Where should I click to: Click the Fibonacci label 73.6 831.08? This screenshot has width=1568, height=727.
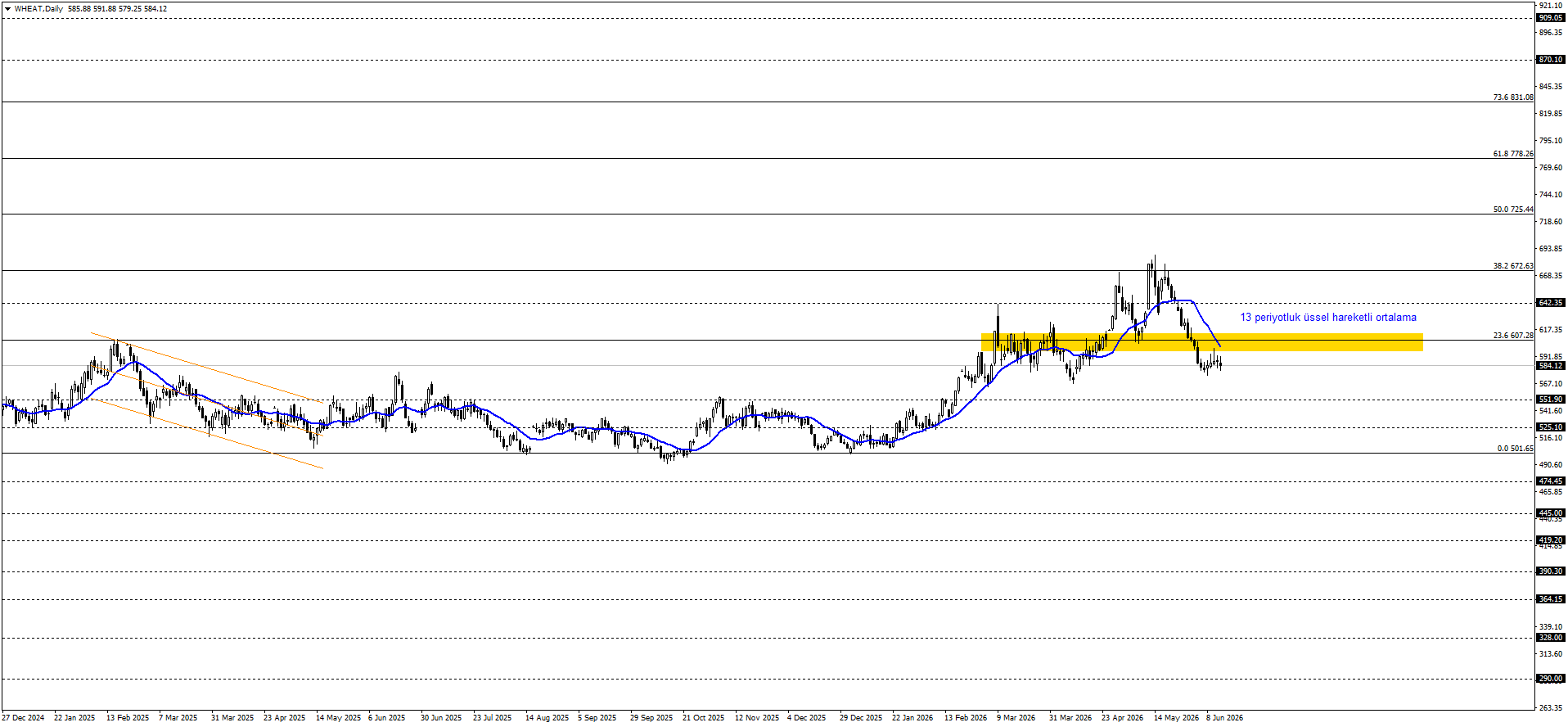point(1513,97)
